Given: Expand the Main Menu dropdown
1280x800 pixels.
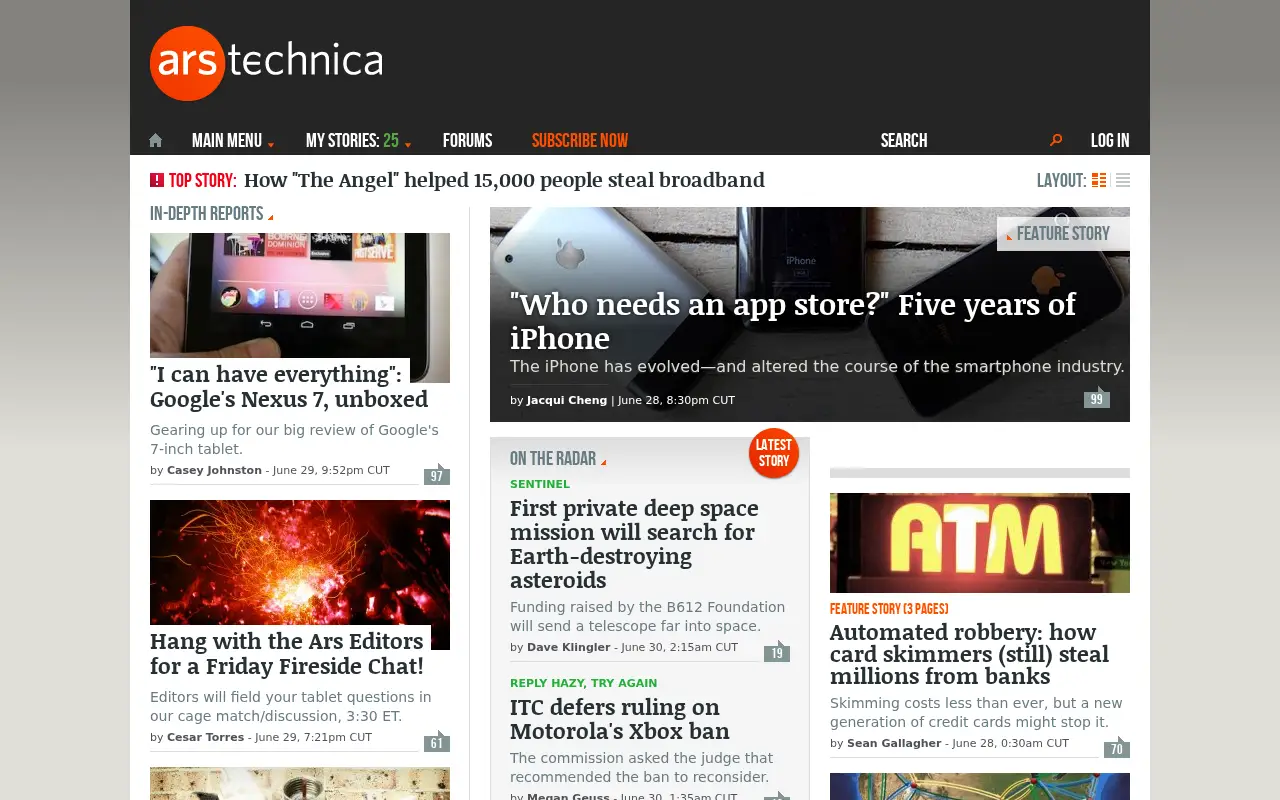Looking at the screenshot, I should [x=233, y=140].
